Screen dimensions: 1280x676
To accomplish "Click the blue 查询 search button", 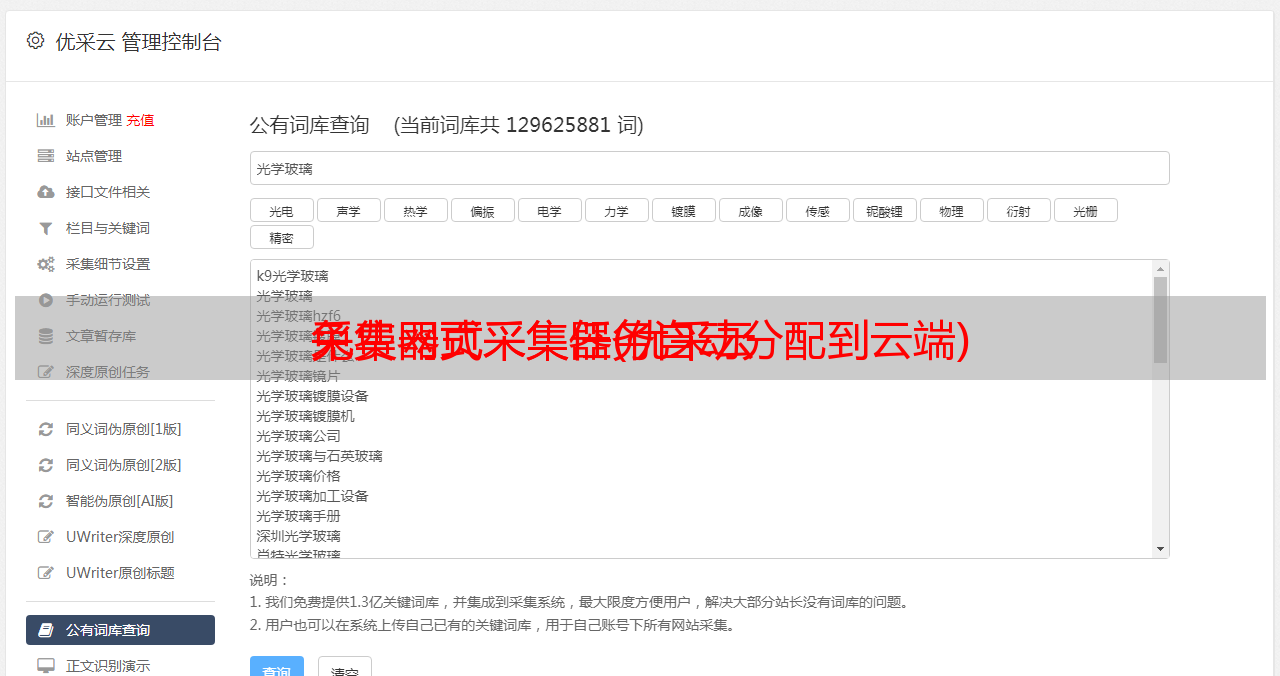I will point(277,668).
